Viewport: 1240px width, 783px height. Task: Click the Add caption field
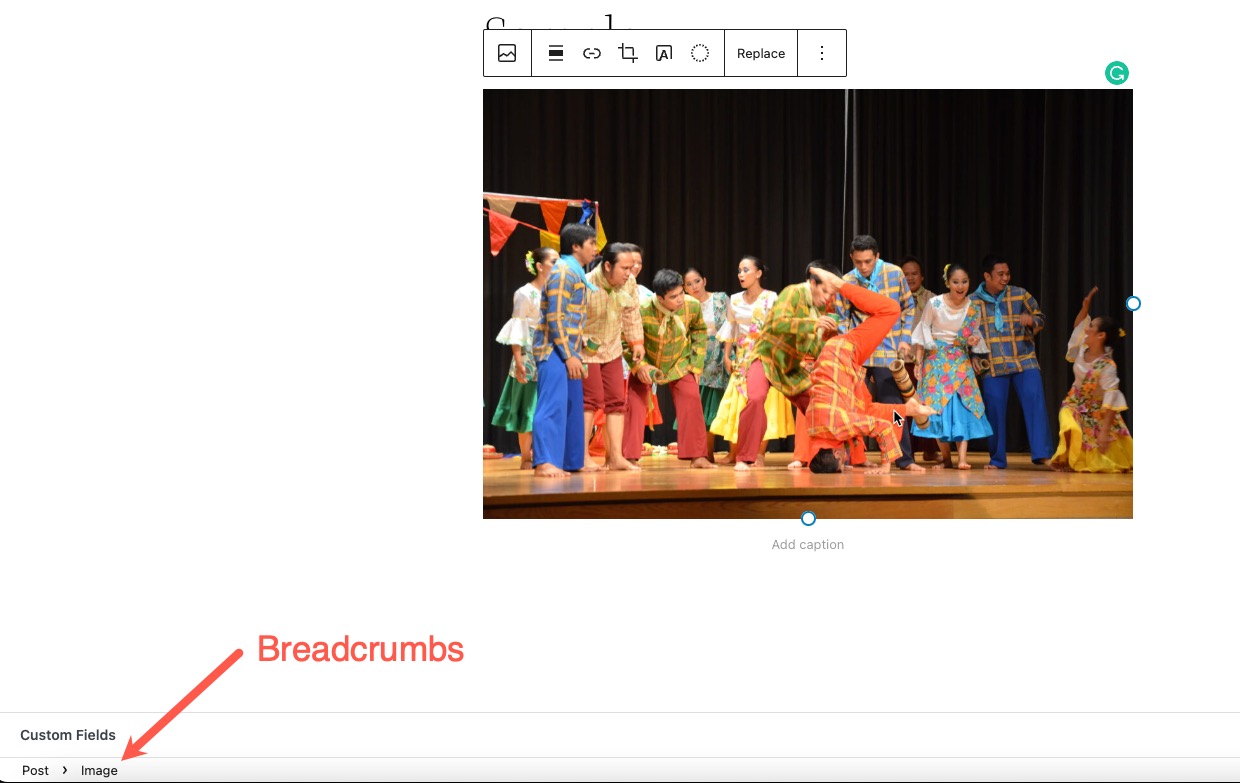pyautogui.click(x=808, y=545)
